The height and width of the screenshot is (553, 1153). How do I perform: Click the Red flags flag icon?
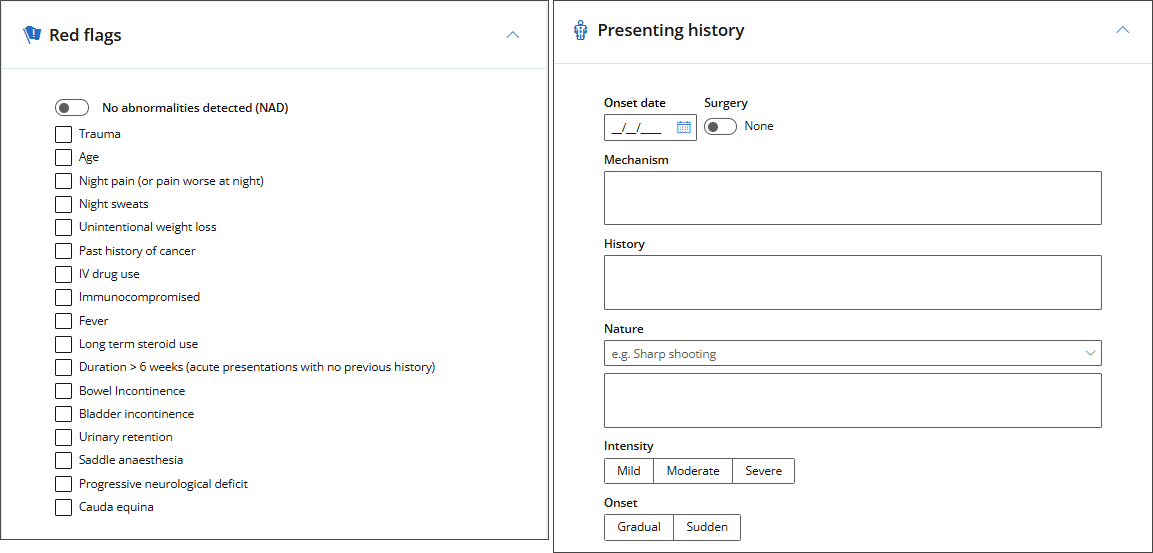coord(32,35)
